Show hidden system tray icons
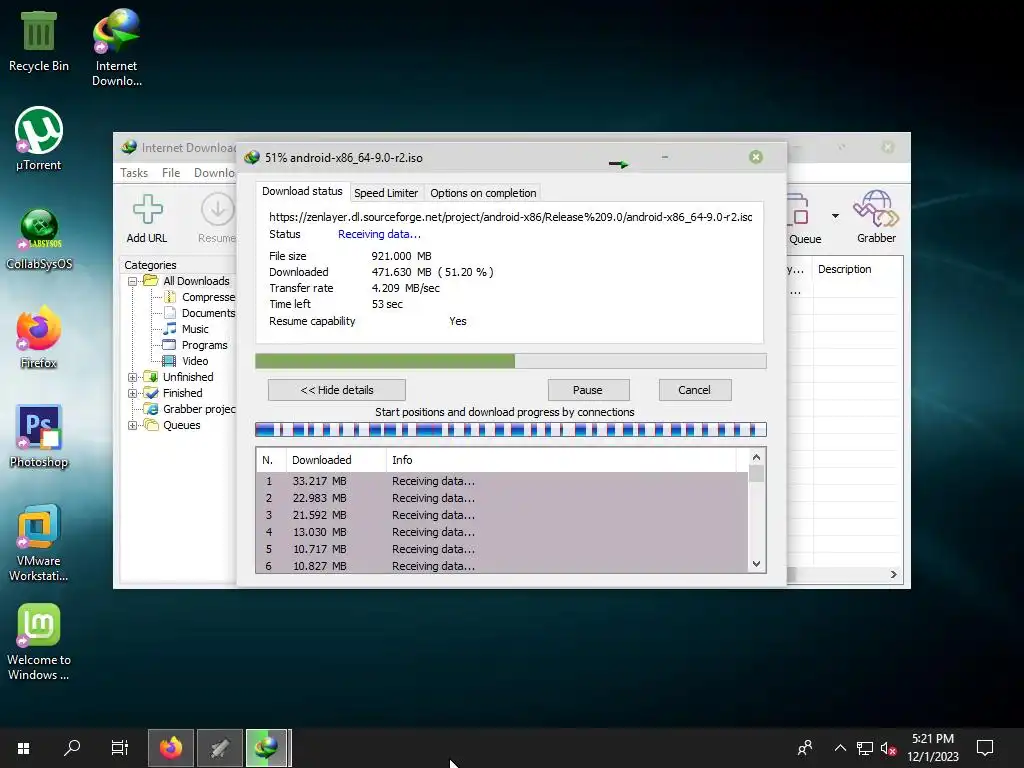Screen dimensions: 1024x768 (x=840, y=748)
